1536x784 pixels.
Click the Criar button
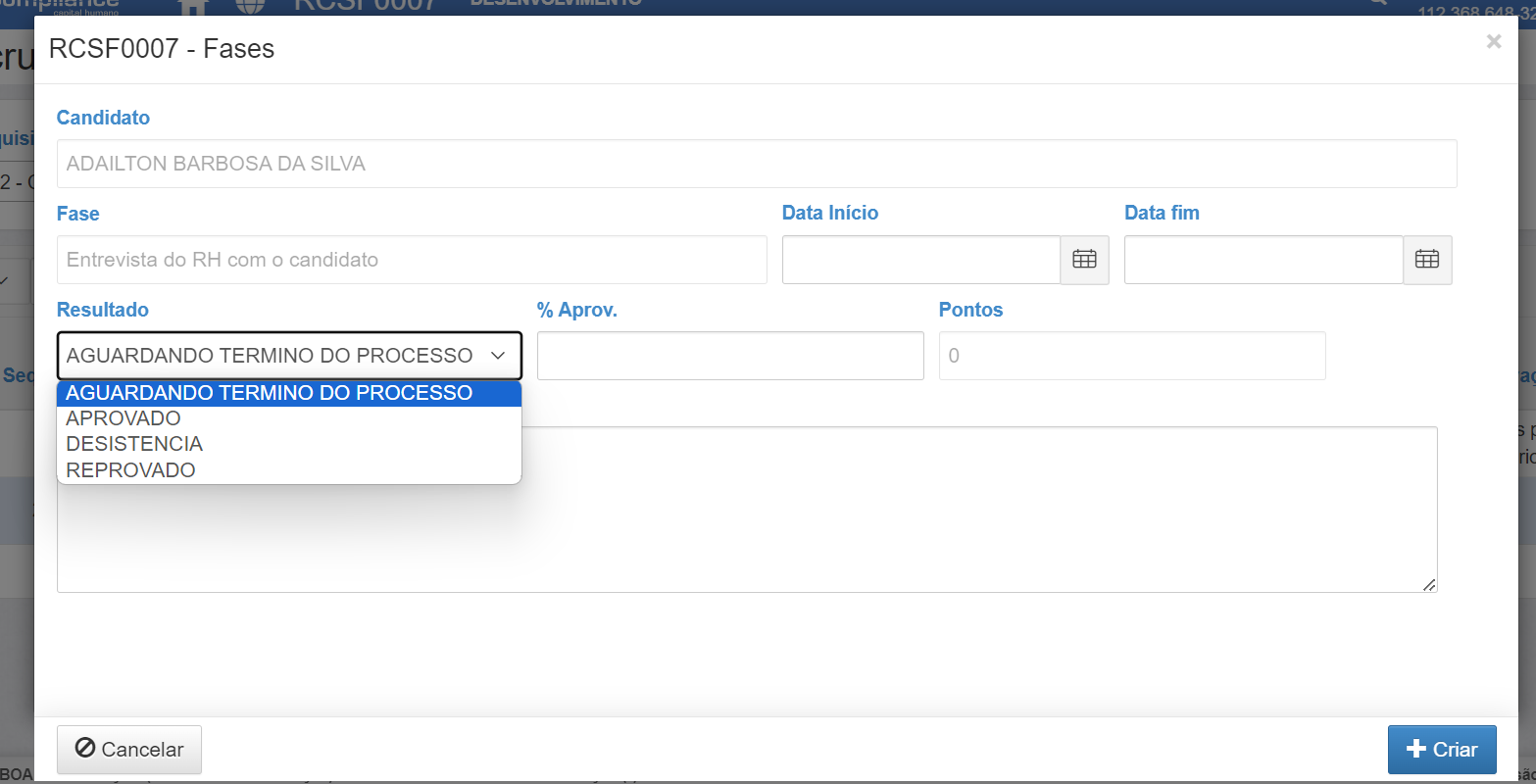pos(1442,750)
